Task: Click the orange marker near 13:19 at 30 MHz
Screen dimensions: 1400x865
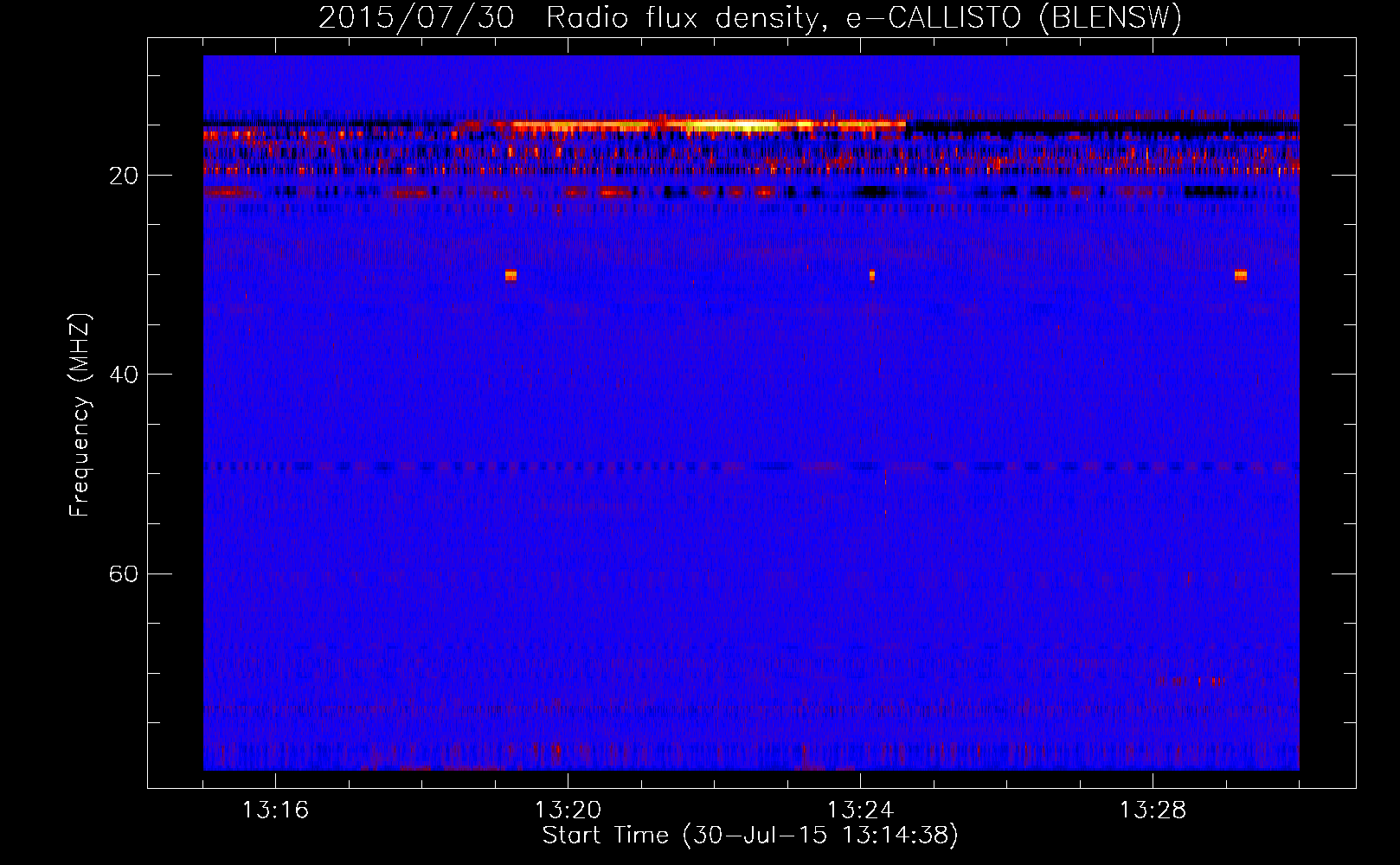Action: [x=511, y=275]
